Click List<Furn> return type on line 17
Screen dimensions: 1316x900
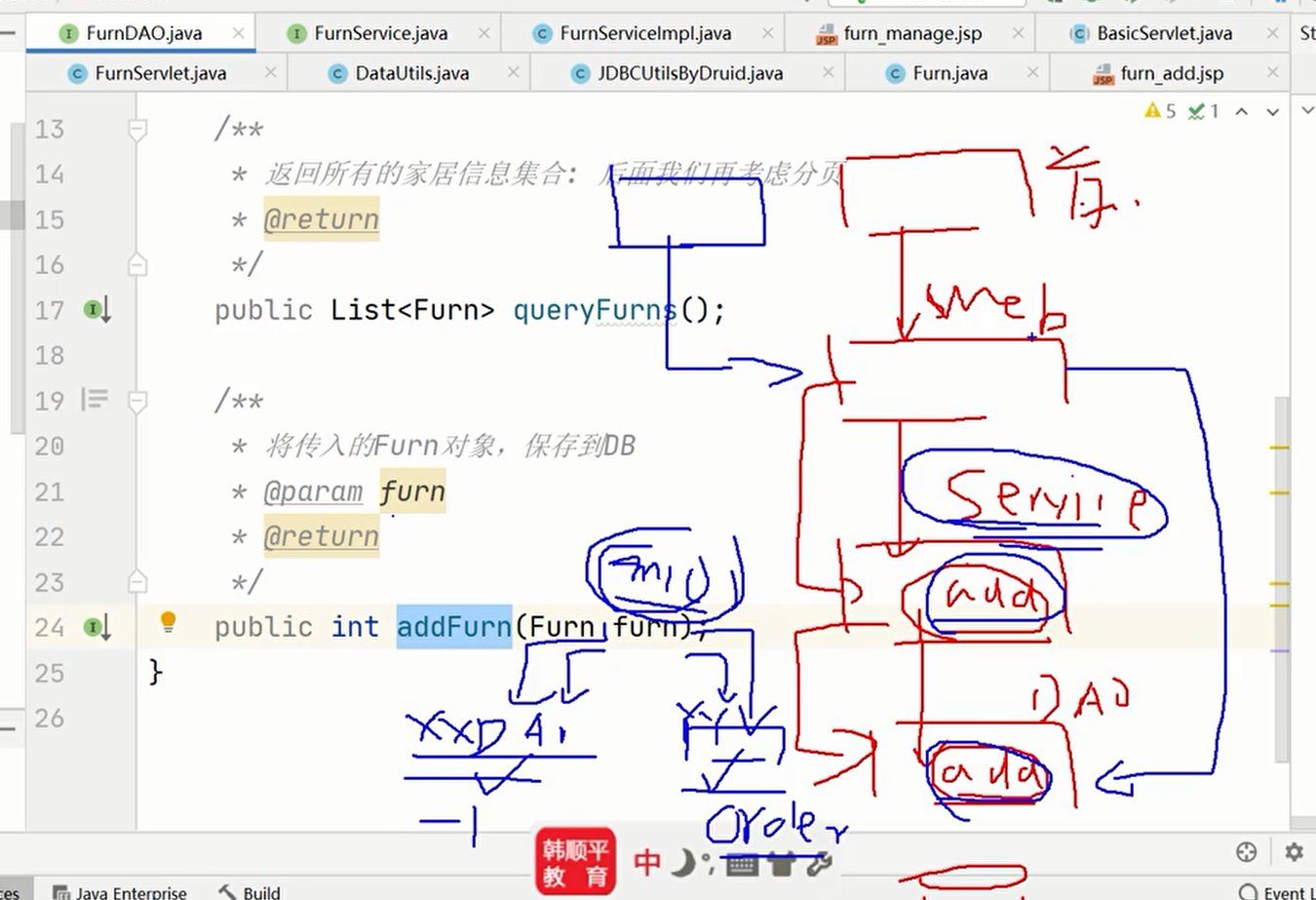(412, 310)
